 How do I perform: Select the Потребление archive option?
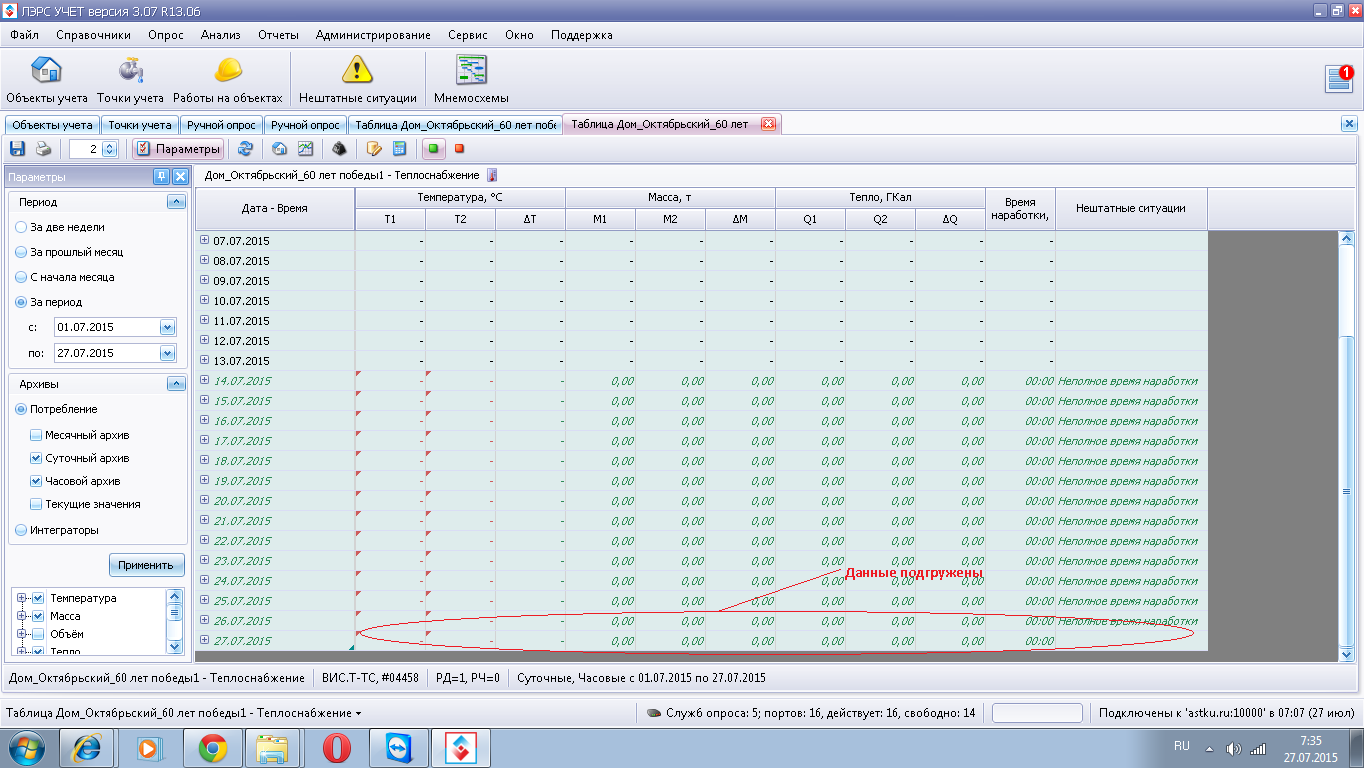[56, 409]
